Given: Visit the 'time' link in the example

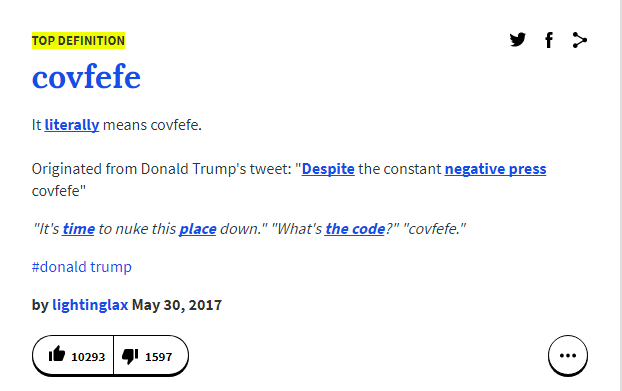Looking at the screenshot, I should 79,229.
